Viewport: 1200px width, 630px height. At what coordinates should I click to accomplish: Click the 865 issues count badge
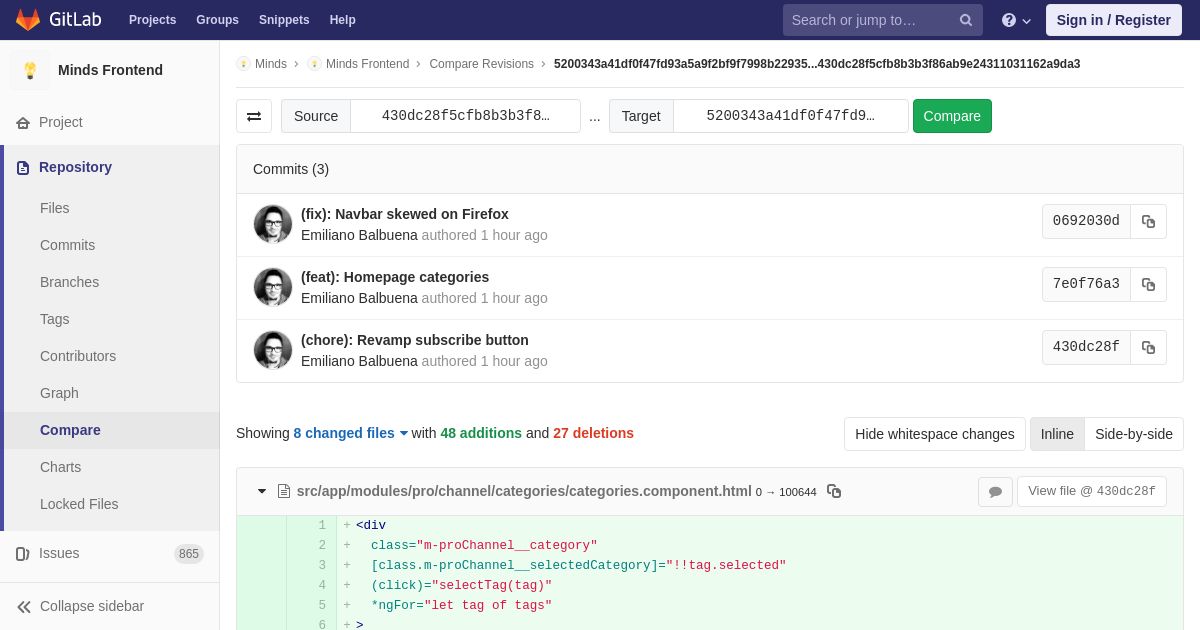[189, 553]
